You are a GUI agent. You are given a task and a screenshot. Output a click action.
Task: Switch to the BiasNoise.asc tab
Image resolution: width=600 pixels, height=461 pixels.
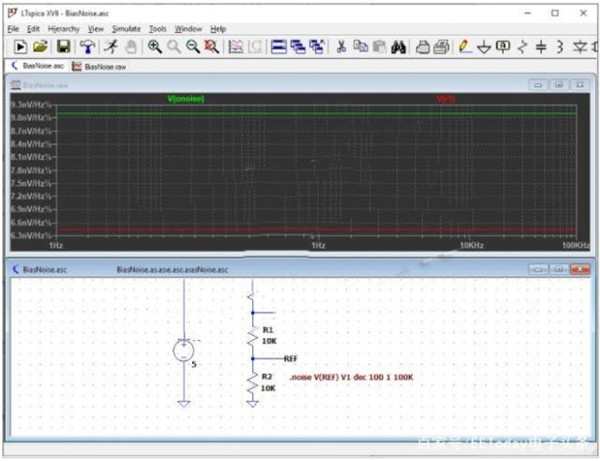pyautogui.click(x=40, y=66)
